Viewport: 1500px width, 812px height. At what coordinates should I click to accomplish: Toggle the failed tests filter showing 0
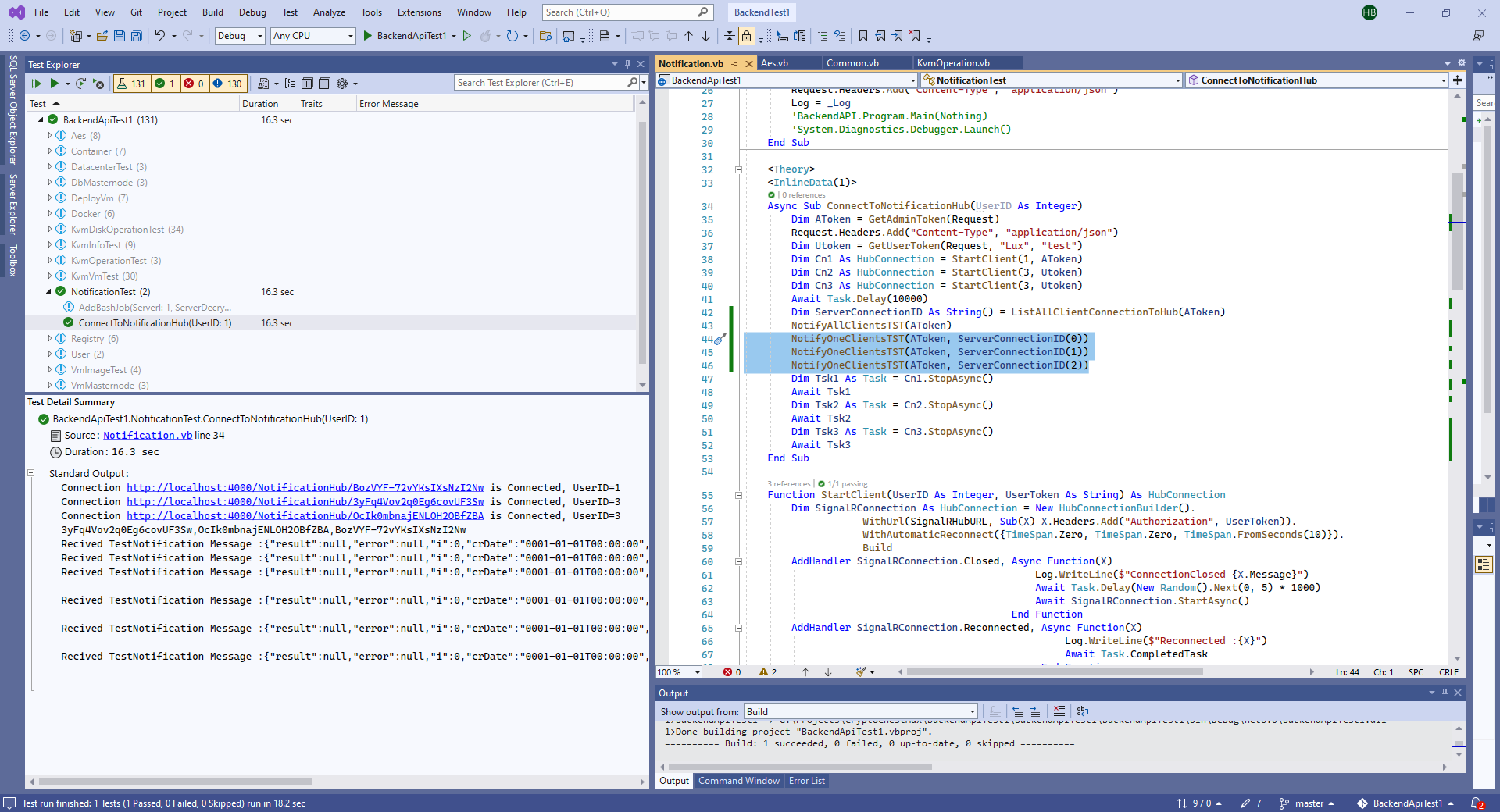(194, 84)
